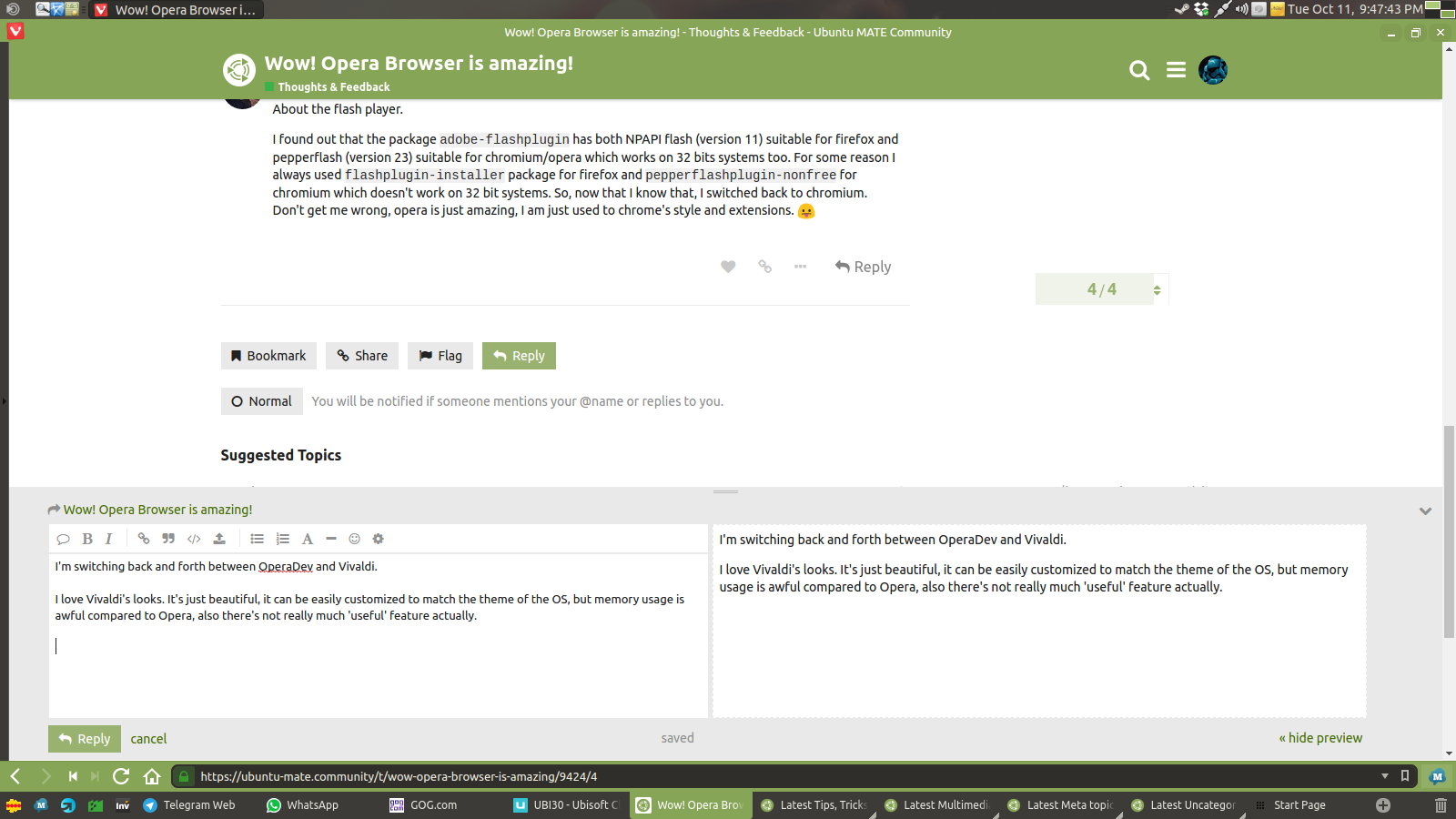Open the volume control in system tray
The width and height of the screenshot is (1456, 819).
(x=1241, y=9)
